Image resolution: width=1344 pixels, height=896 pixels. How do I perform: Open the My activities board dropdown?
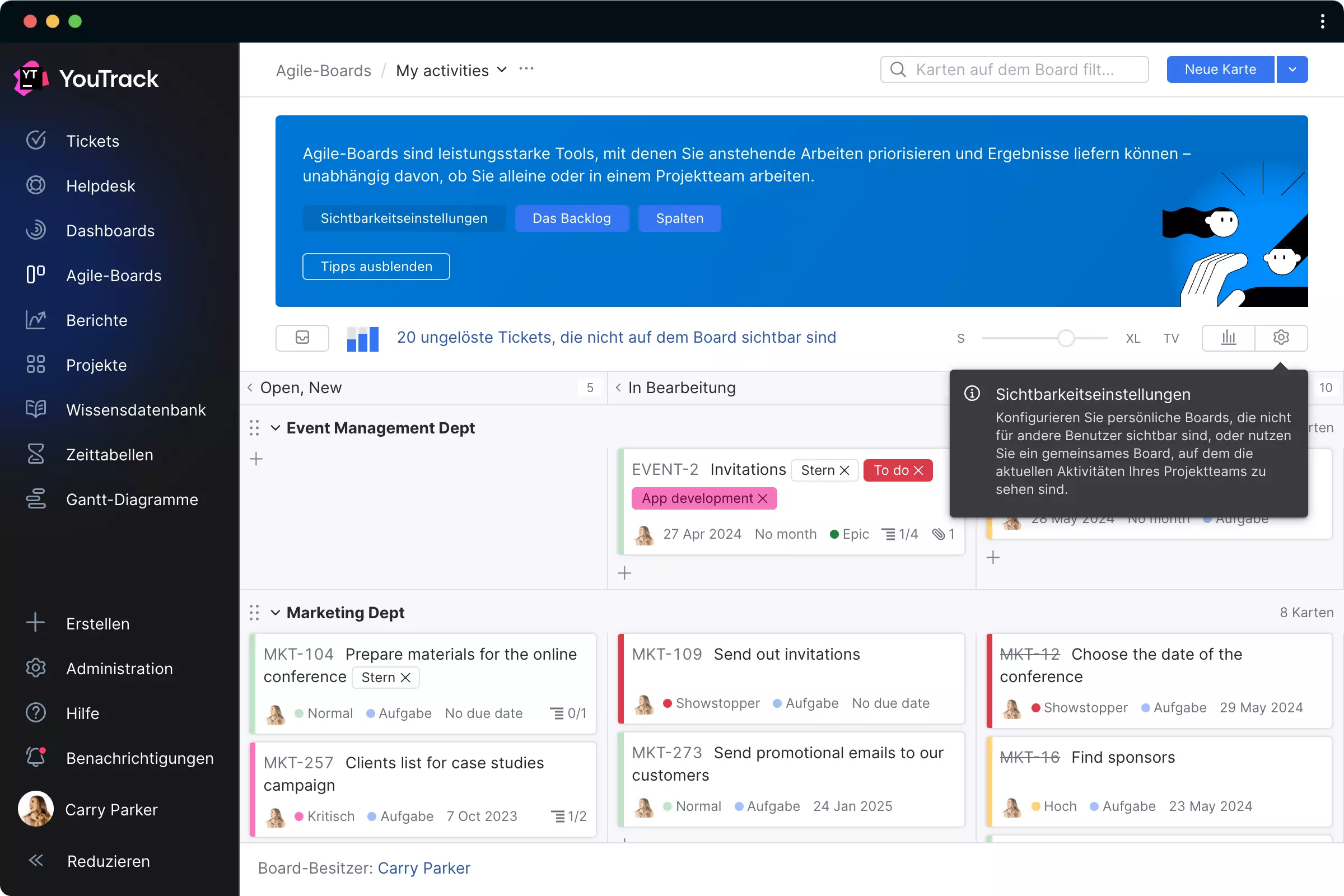[502, 69]
